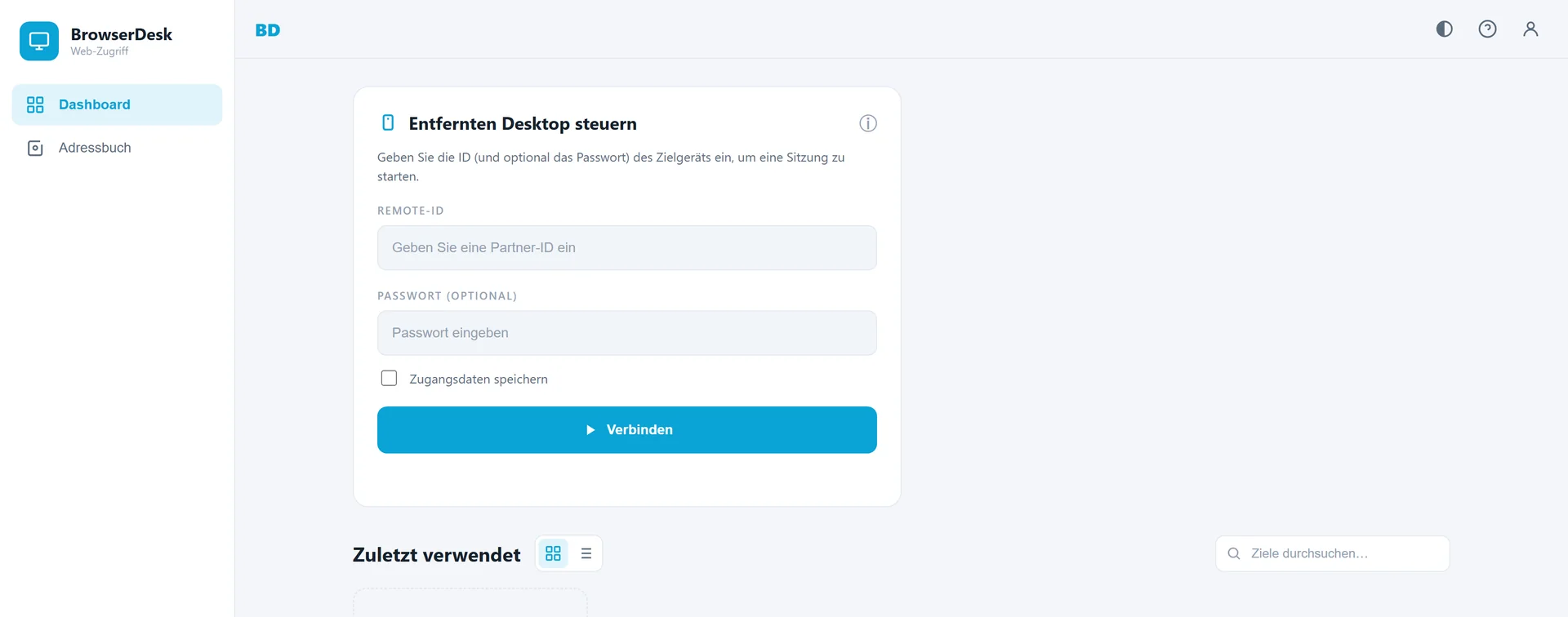Image resolution: width=1568 pixels, height=617 pixels.
Task: Open Dashboard in the sidebar
Action: [117, 104]
